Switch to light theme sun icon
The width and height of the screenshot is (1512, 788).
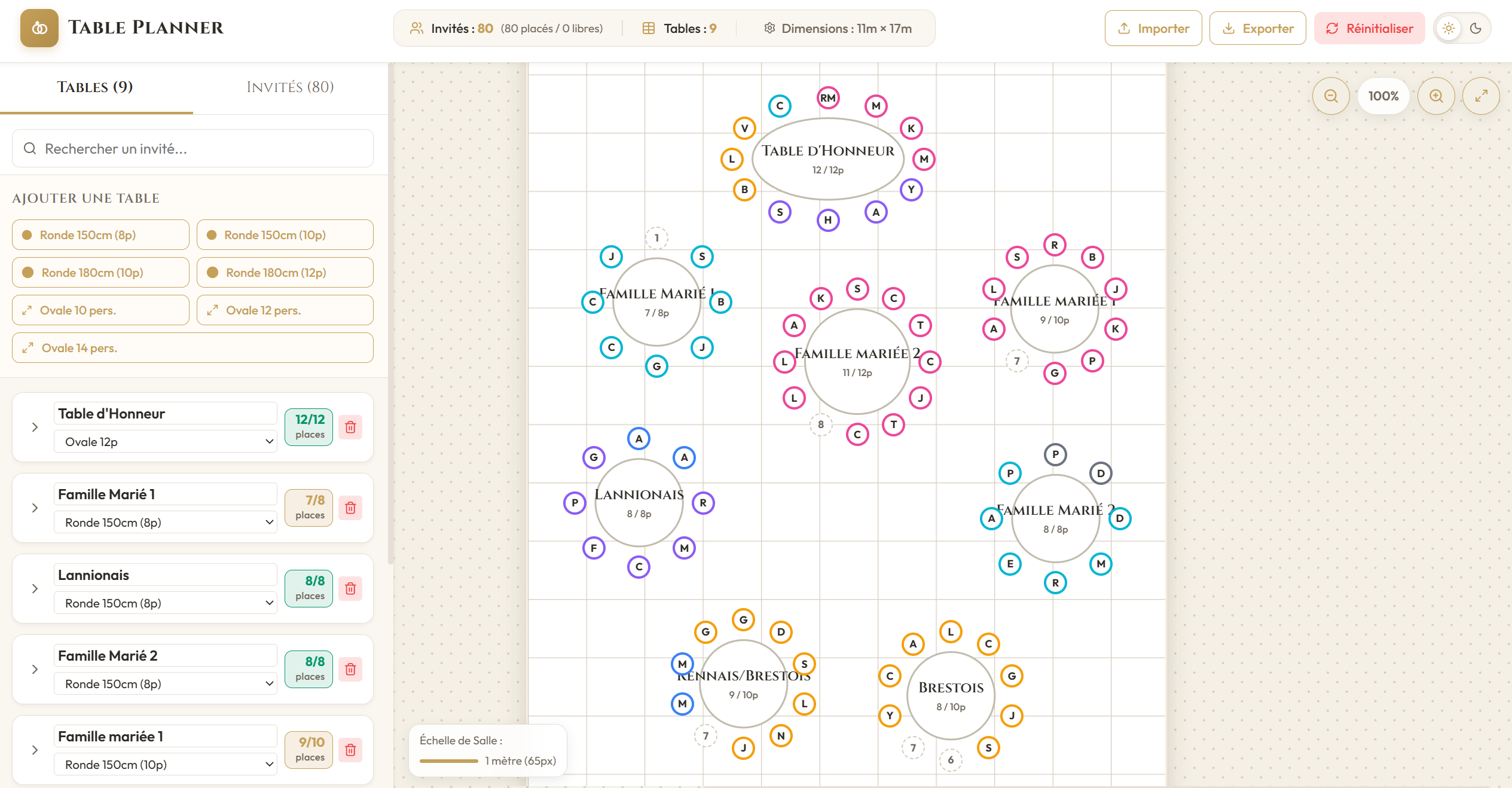tap(1449, 28)
